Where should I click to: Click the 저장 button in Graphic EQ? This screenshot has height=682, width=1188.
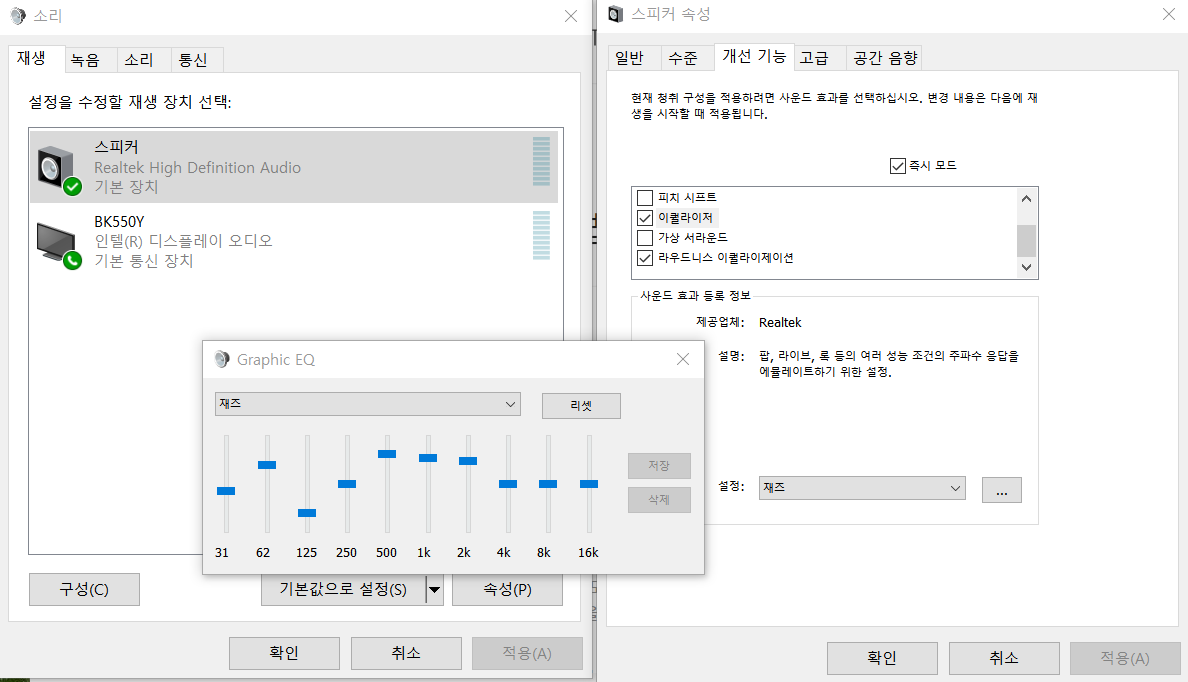[x=659, y=465]
